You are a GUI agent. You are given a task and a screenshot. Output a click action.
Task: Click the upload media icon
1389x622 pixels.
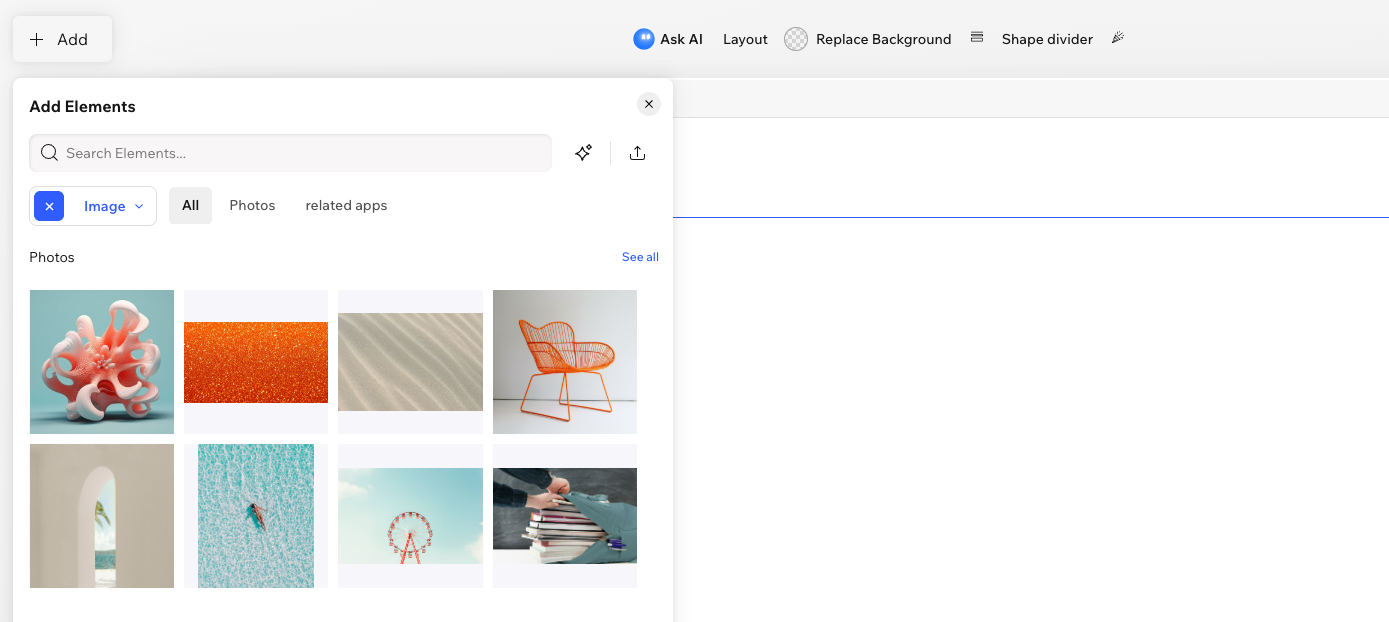point(638,153)
